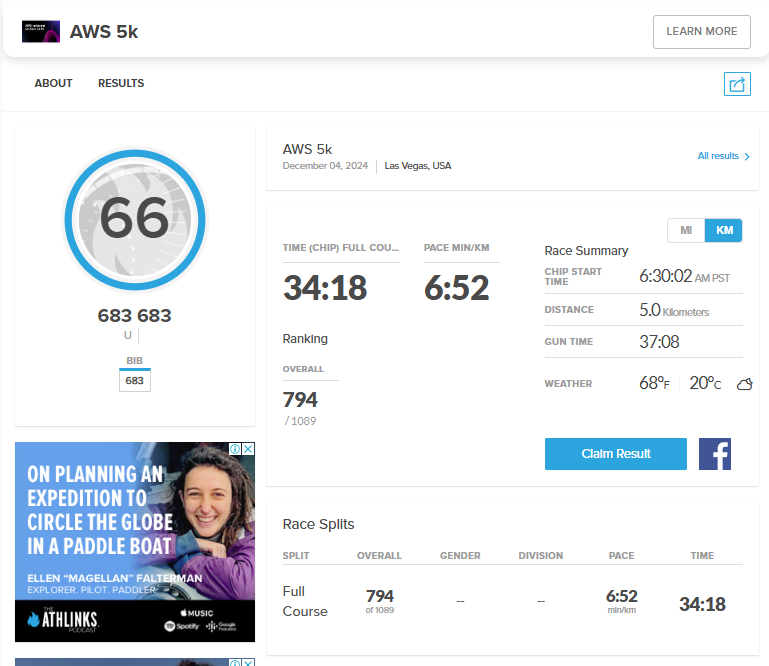Open the ABOUT tab
This screenshot has height=666, width=769.
click(53, 83)
